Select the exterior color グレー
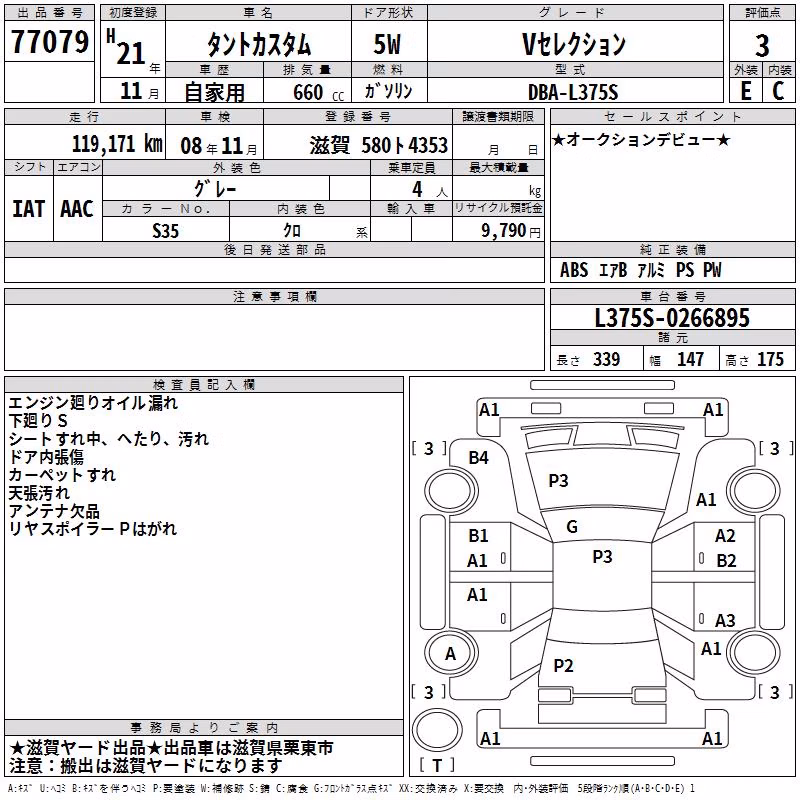 pos(215,189)
